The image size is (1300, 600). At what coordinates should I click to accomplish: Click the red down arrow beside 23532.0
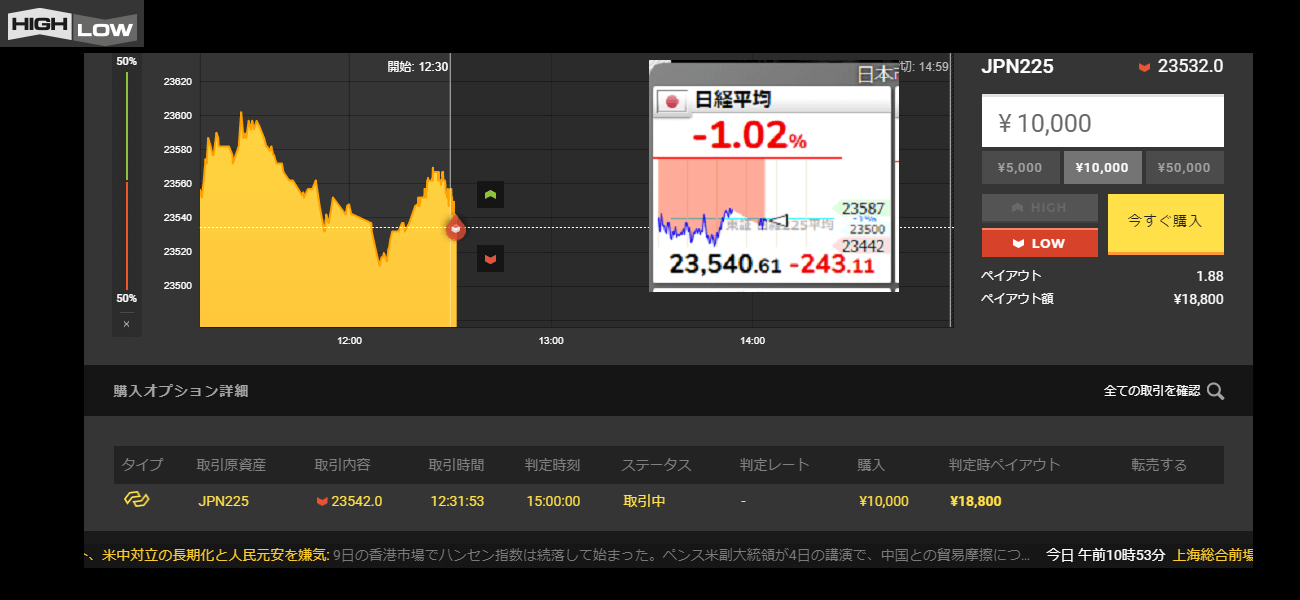[1144, 67]
